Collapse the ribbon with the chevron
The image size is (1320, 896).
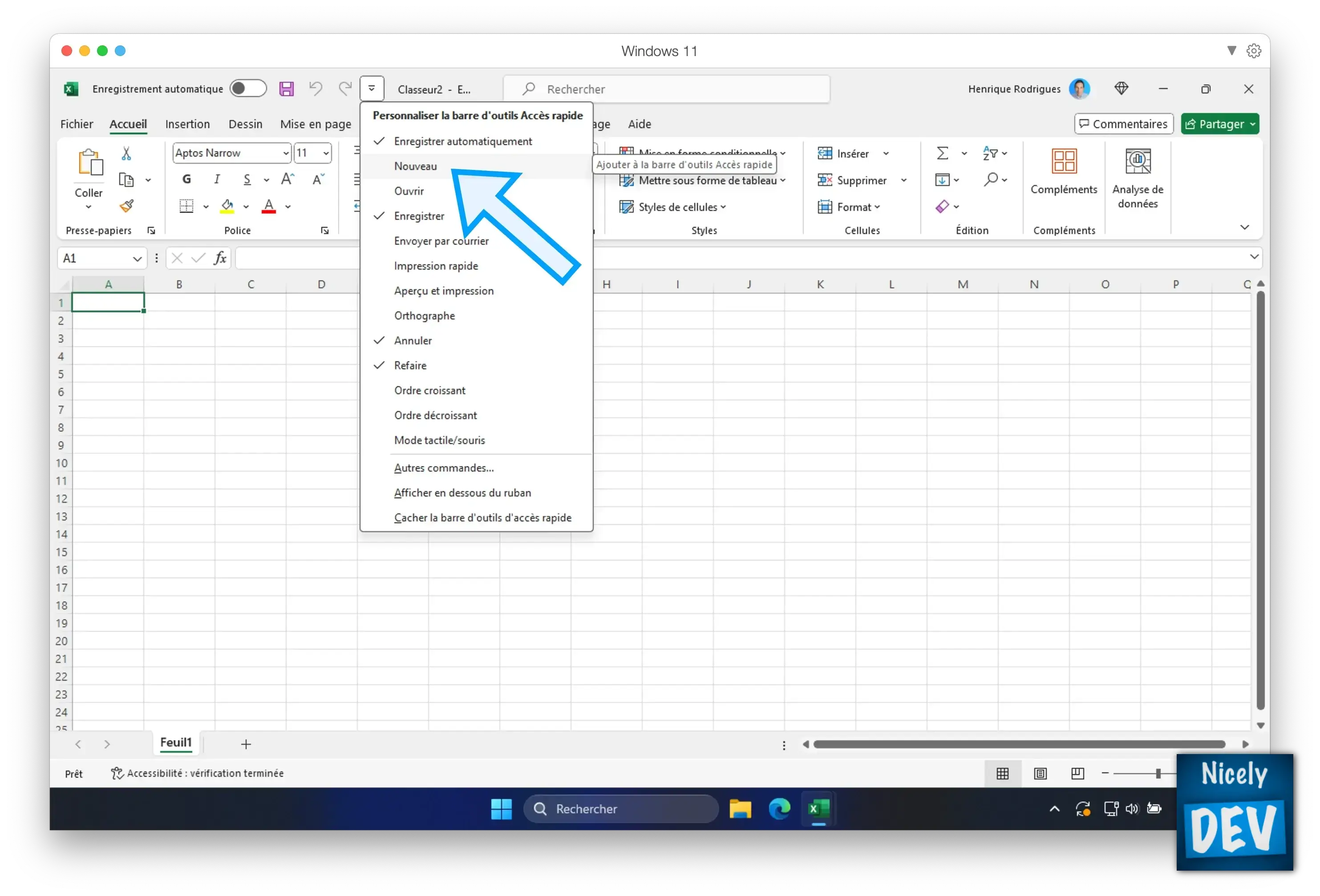pyautogui.click(x=1244, y=227)
